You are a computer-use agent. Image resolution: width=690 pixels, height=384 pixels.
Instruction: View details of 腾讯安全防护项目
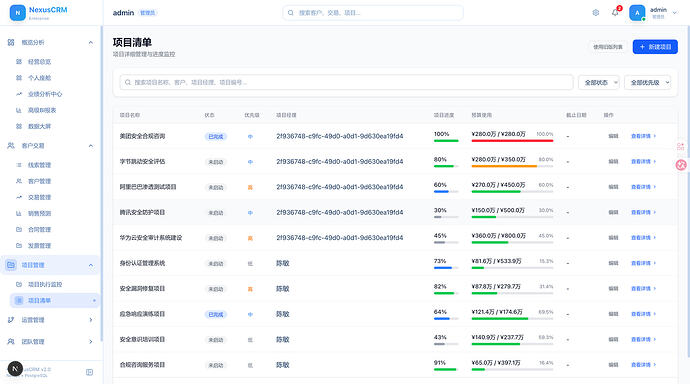pyautogui.click(x=643, y=212)
